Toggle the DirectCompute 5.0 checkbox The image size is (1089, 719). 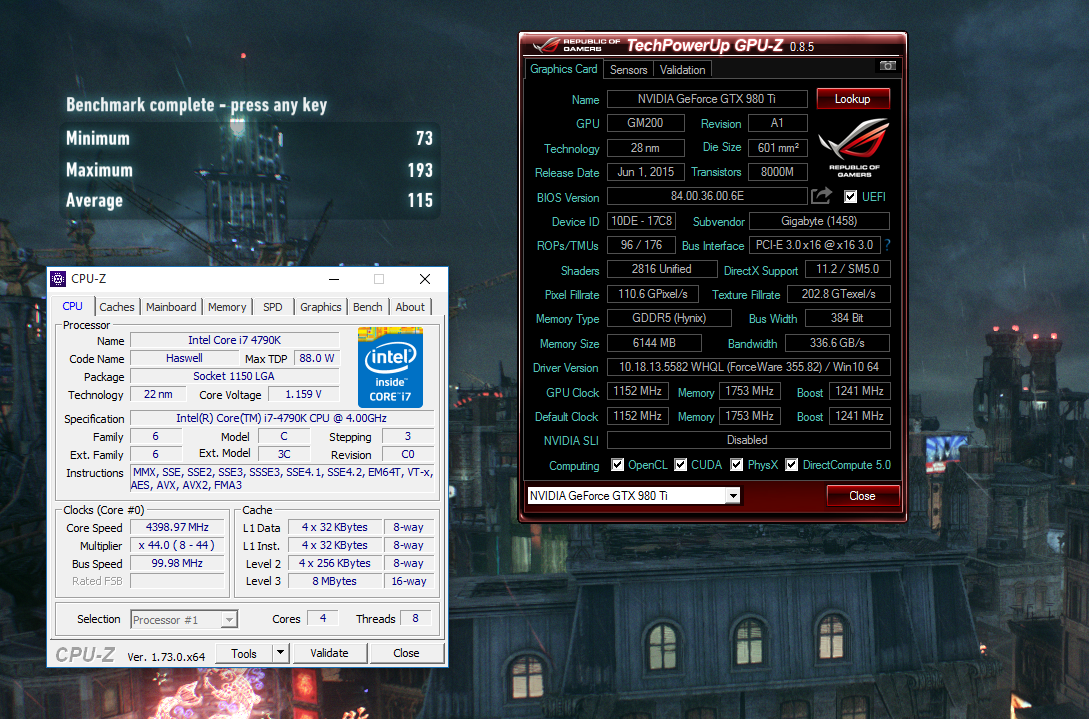[x=792, y=465]
